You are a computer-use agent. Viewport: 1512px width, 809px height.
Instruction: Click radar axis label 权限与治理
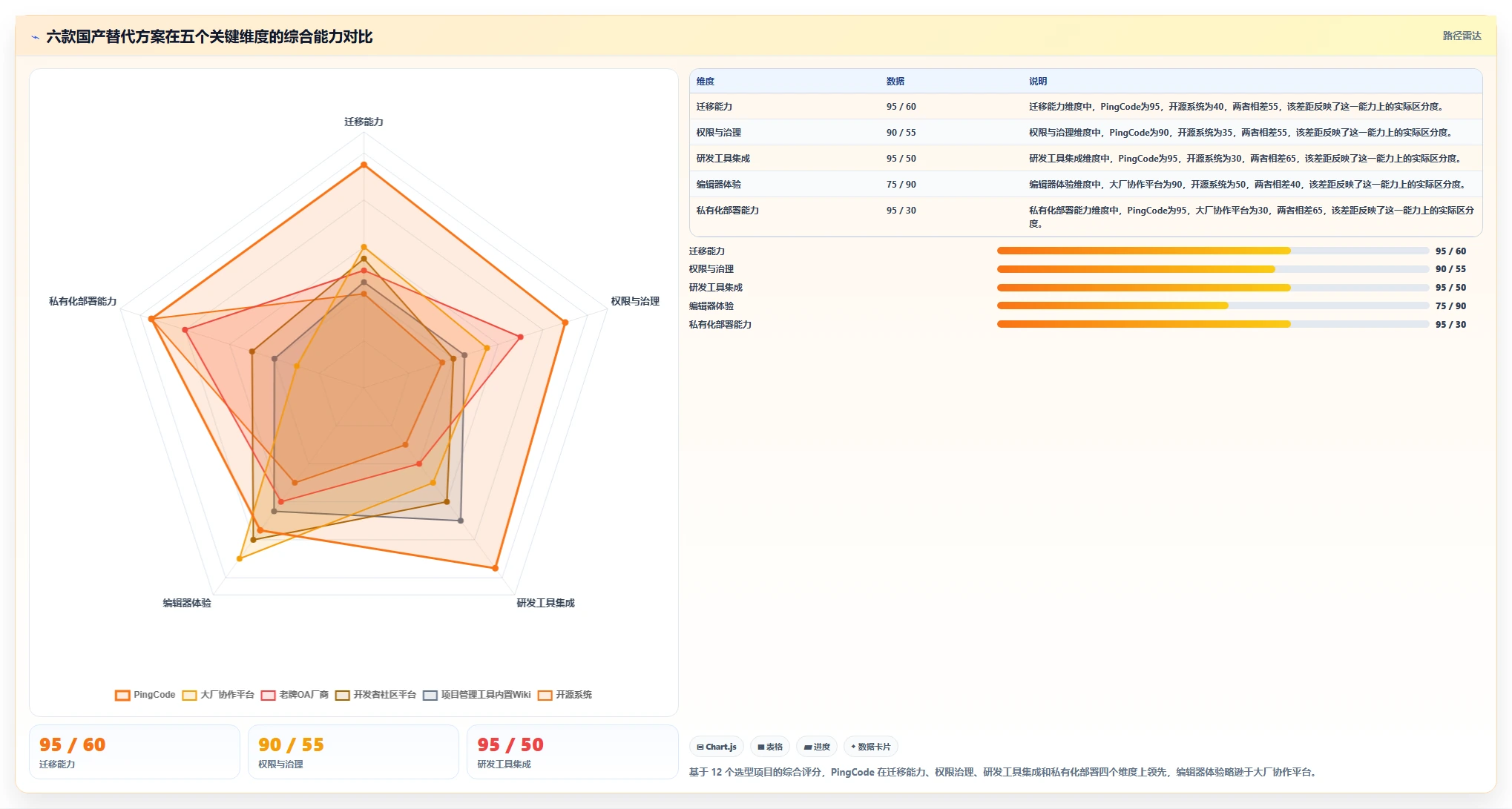(x=635, y=301)
